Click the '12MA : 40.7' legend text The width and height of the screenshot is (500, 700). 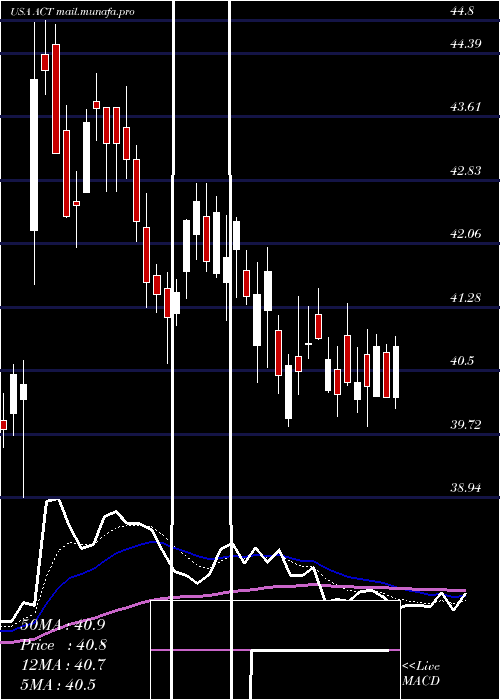pyautogui.click(x=63, y=665)
